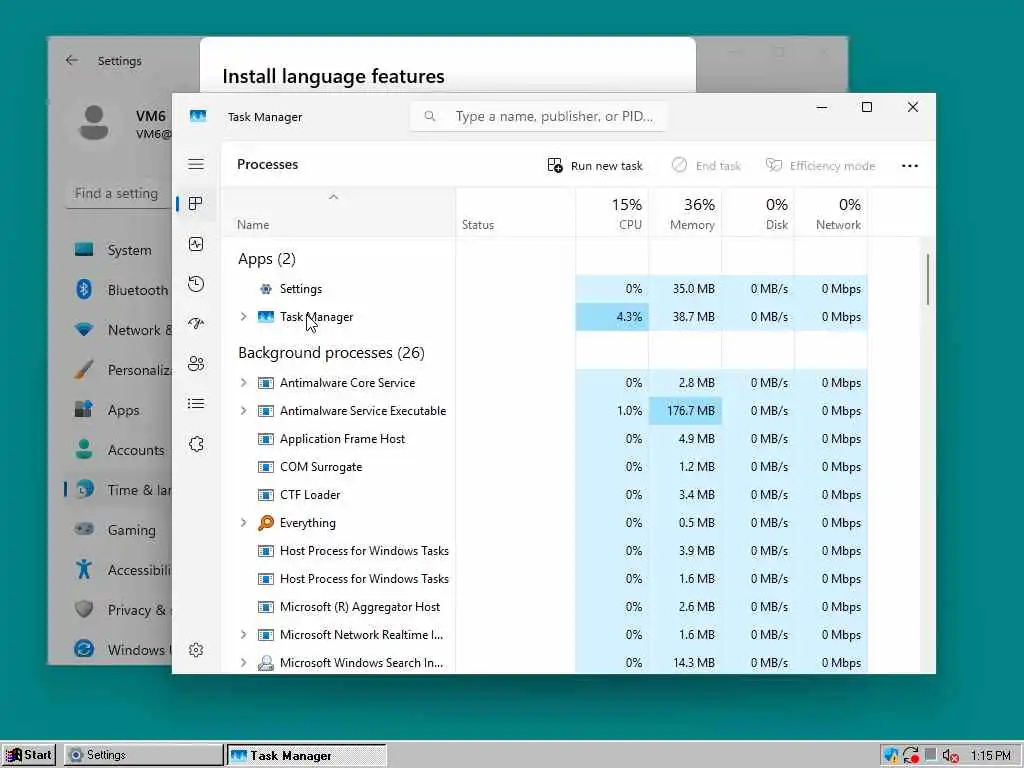Click the Task Manager vertical scrollbar thumb
The image size is (1024, 768).
(928, 279)
